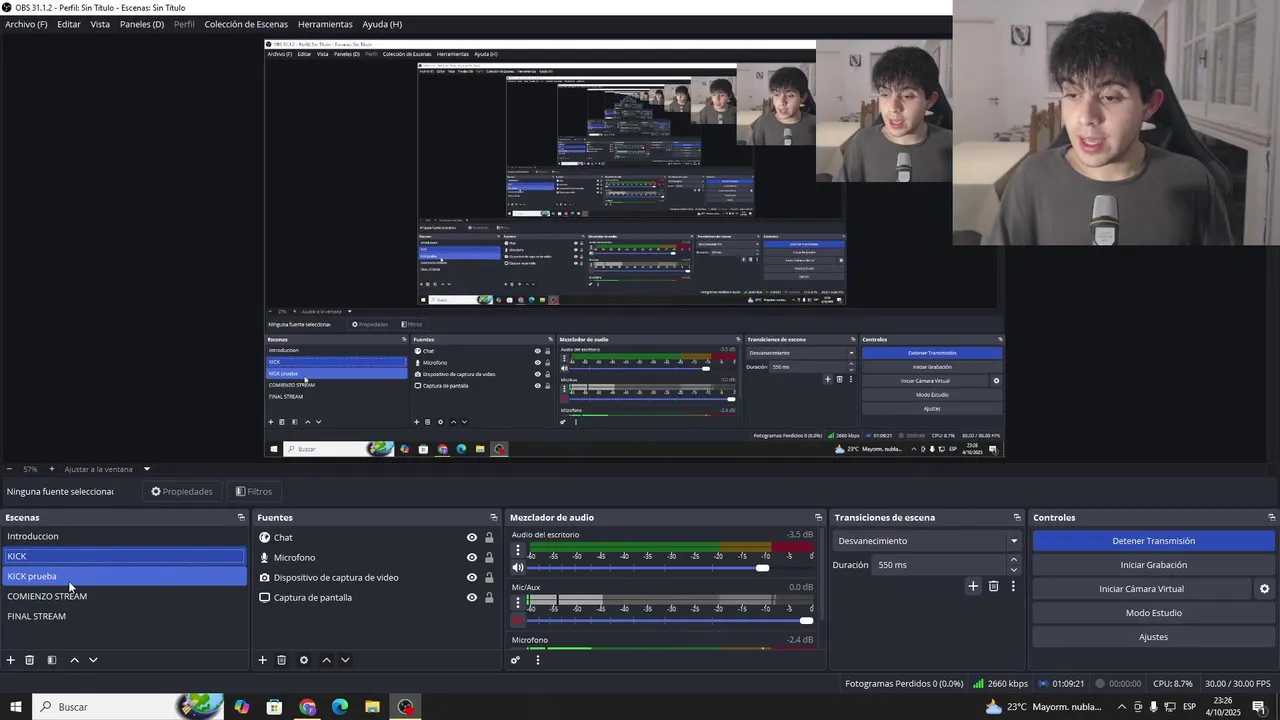Open advanced audio properties gears icon

click(x=515, y=660)
